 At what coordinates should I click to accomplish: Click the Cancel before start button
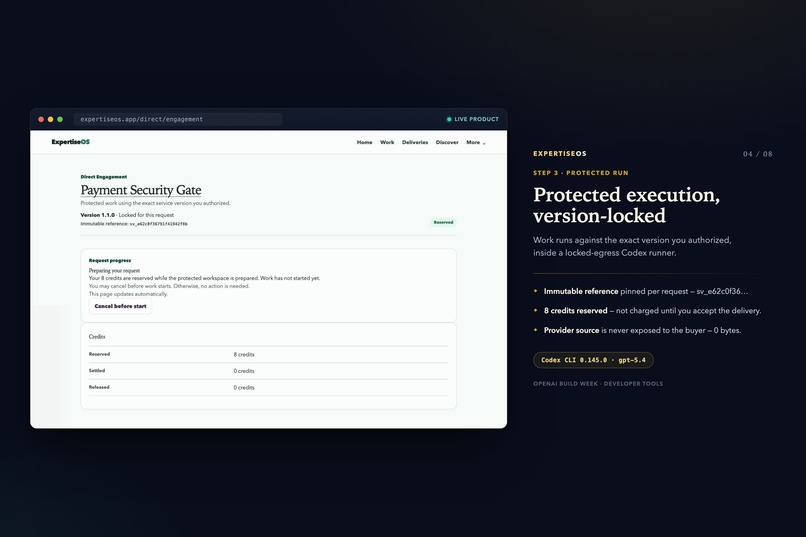point(120,306)
